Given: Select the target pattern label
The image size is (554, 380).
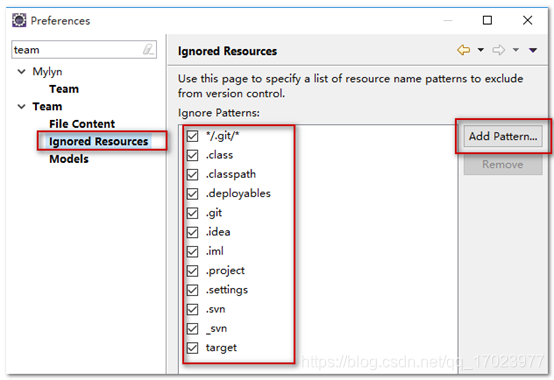Looking at the screenshot, I should click(x=221, y=348).
